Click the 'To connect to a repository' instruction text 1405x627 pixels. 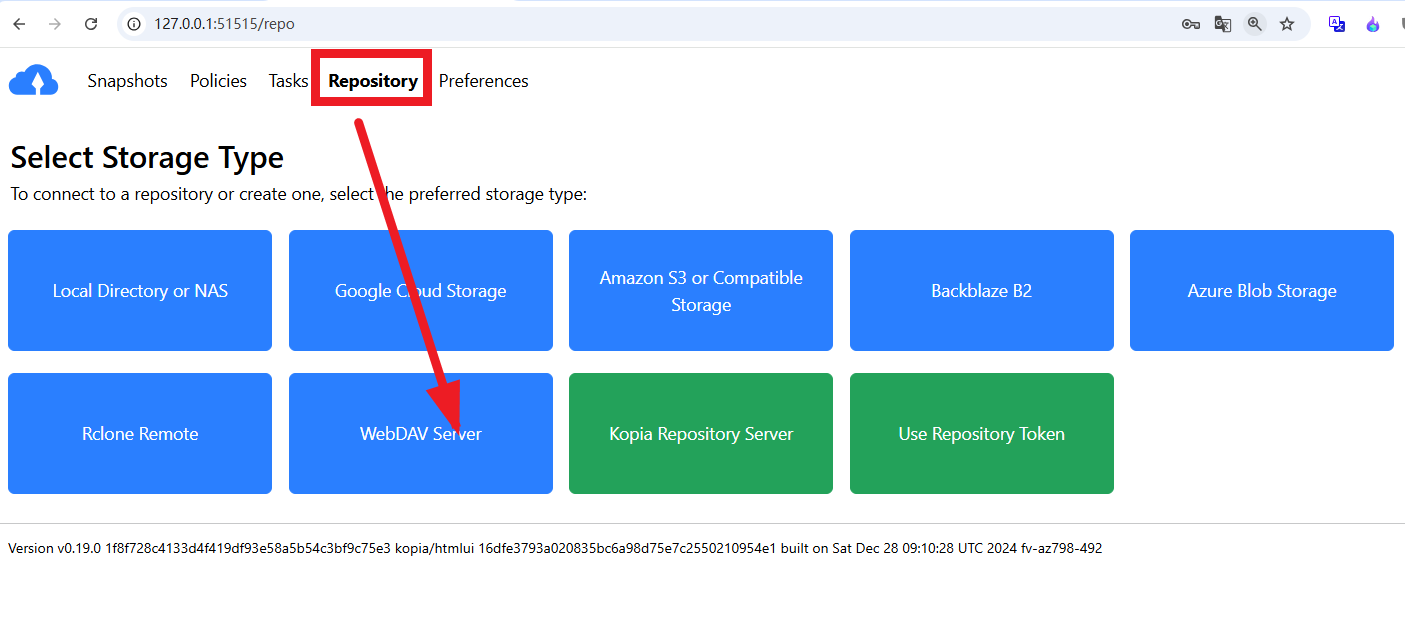point(298,194)
